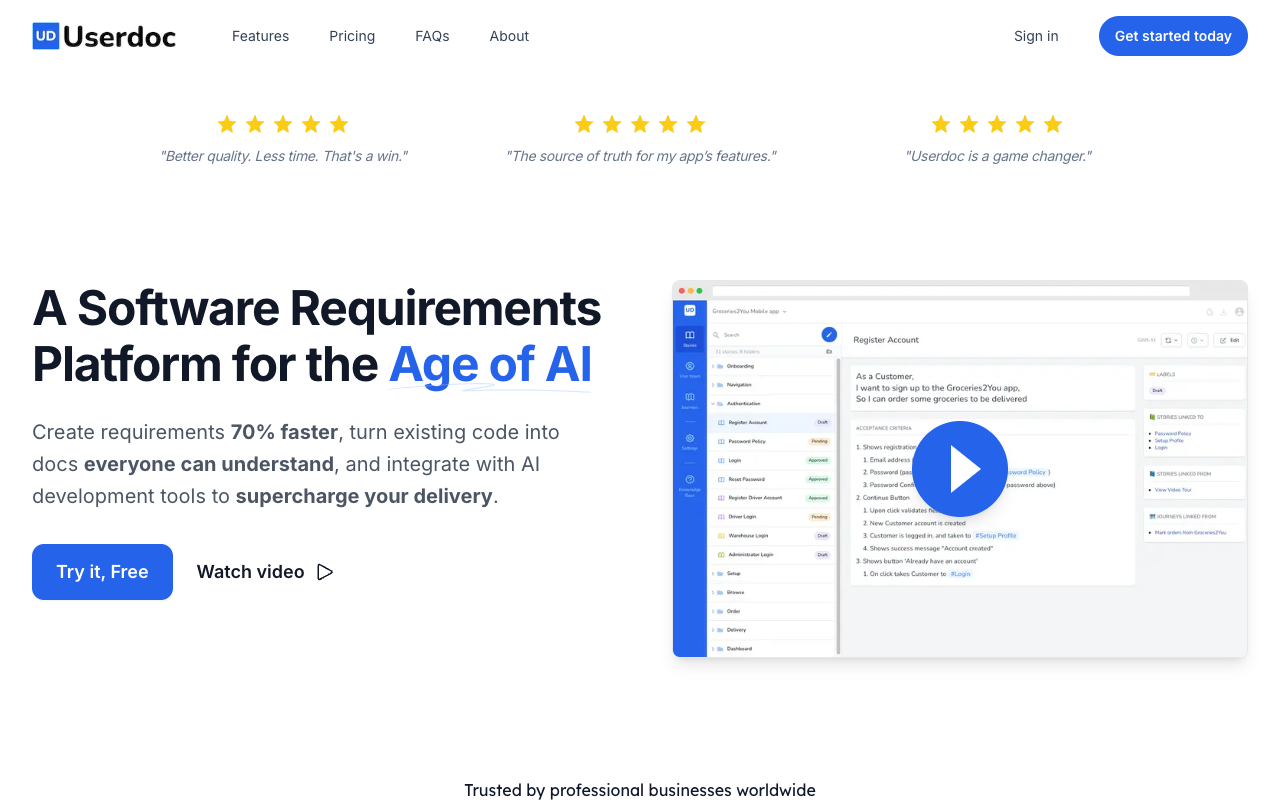
Task: Click the 'supercharge your delivery' bold text
Action: (x=364, y=496)
